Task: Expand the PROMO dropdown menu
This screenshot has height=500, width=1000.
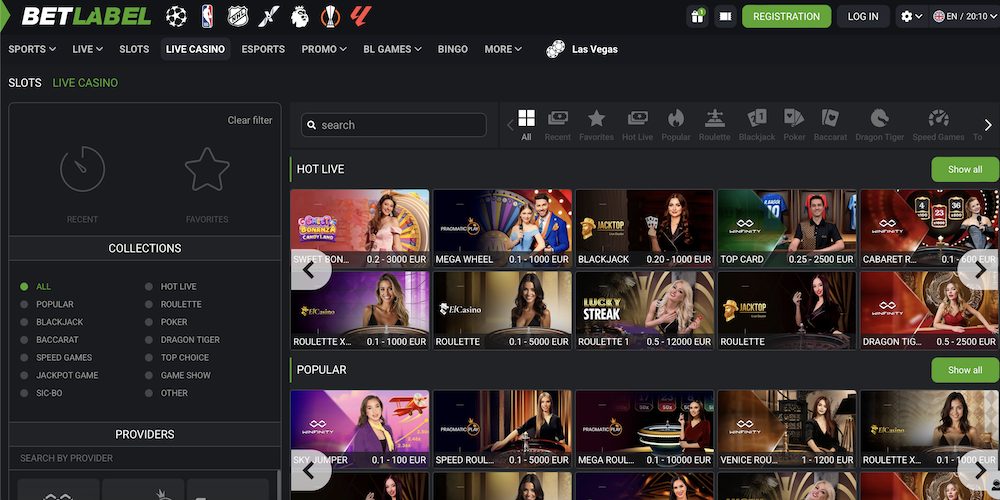Action: click(x=324, y=49)
